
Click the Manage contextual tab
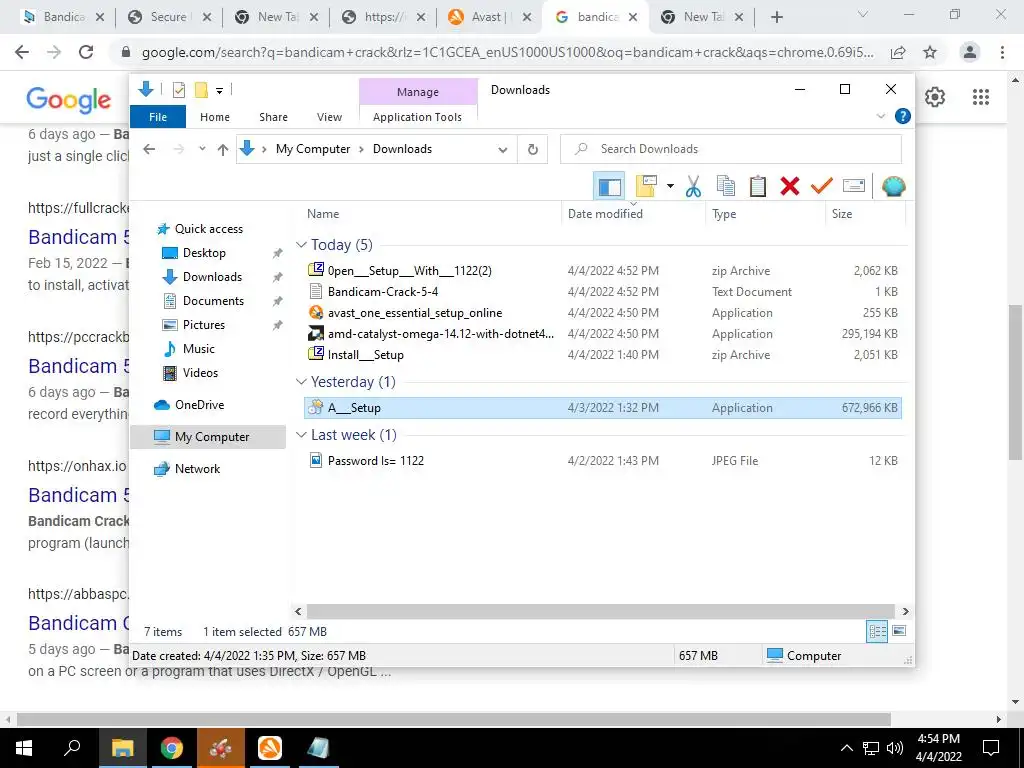pyautogui.click(x=418, y=92)
